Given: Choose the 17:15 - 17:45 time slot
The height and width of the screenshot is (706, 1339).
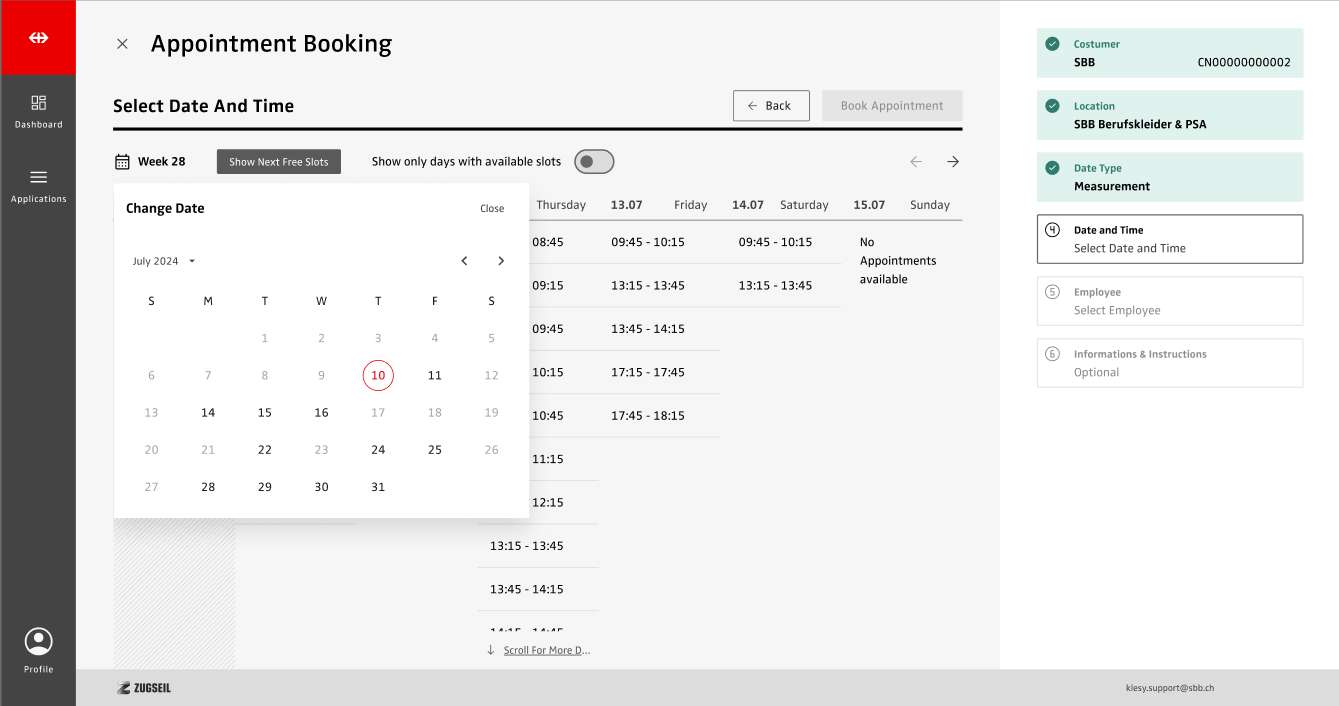Looking at the screenshot, I should (x=648, y=372).
